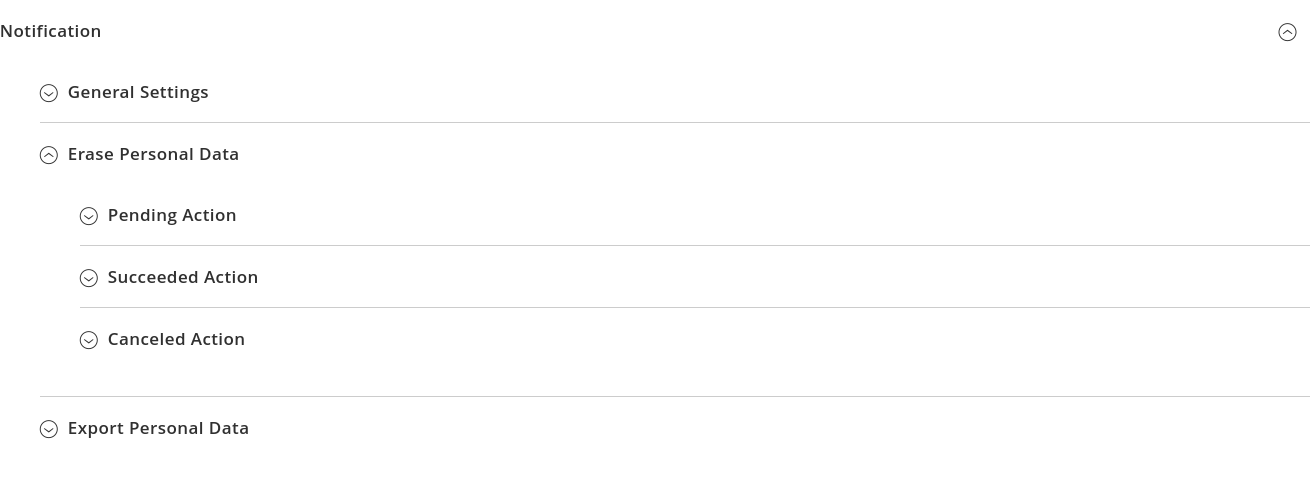
Task: Open the Succeeded Action subsection label
Action: pos(183,277)
